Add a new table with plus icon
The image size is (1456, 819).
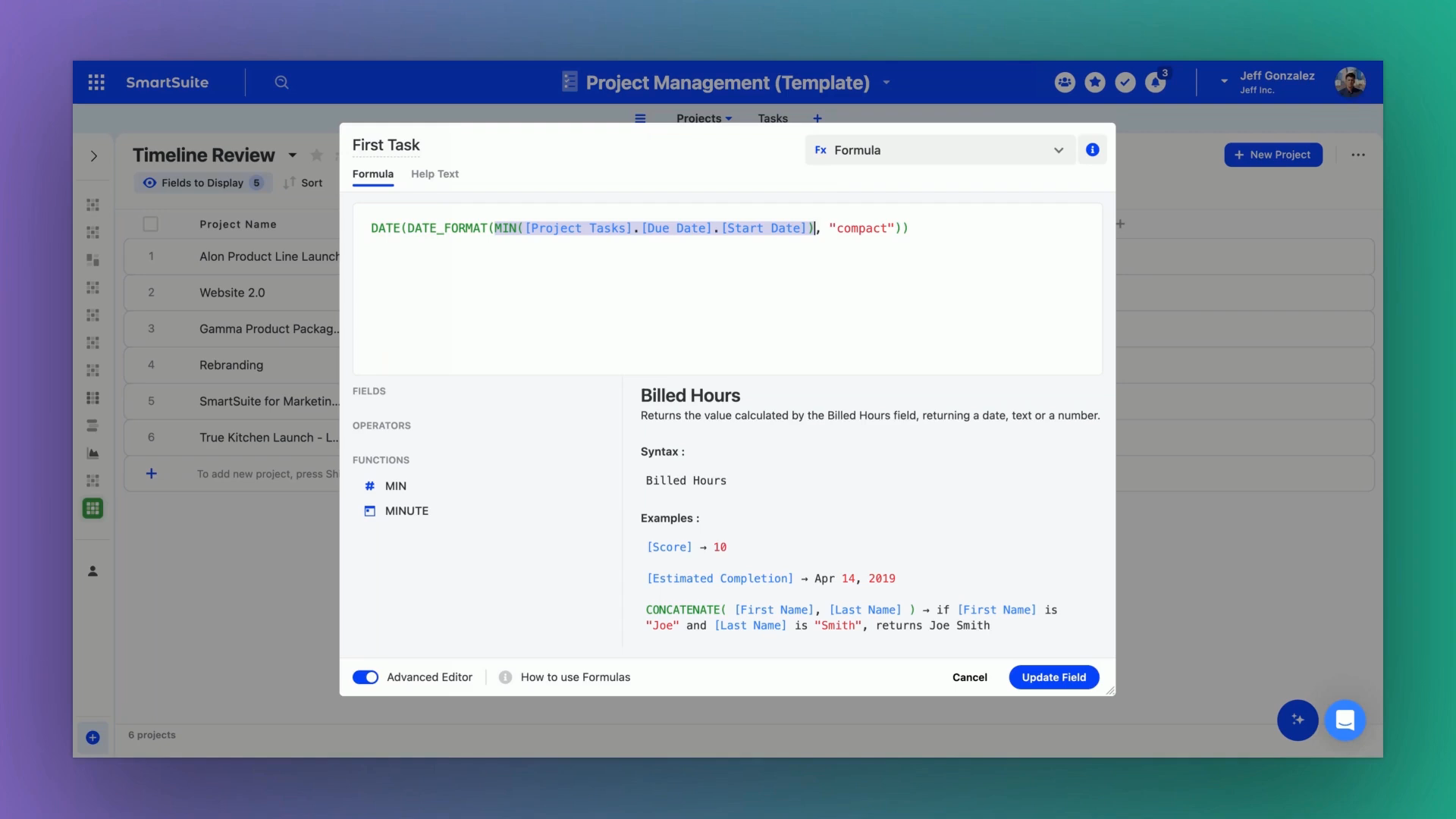[817, 118]
